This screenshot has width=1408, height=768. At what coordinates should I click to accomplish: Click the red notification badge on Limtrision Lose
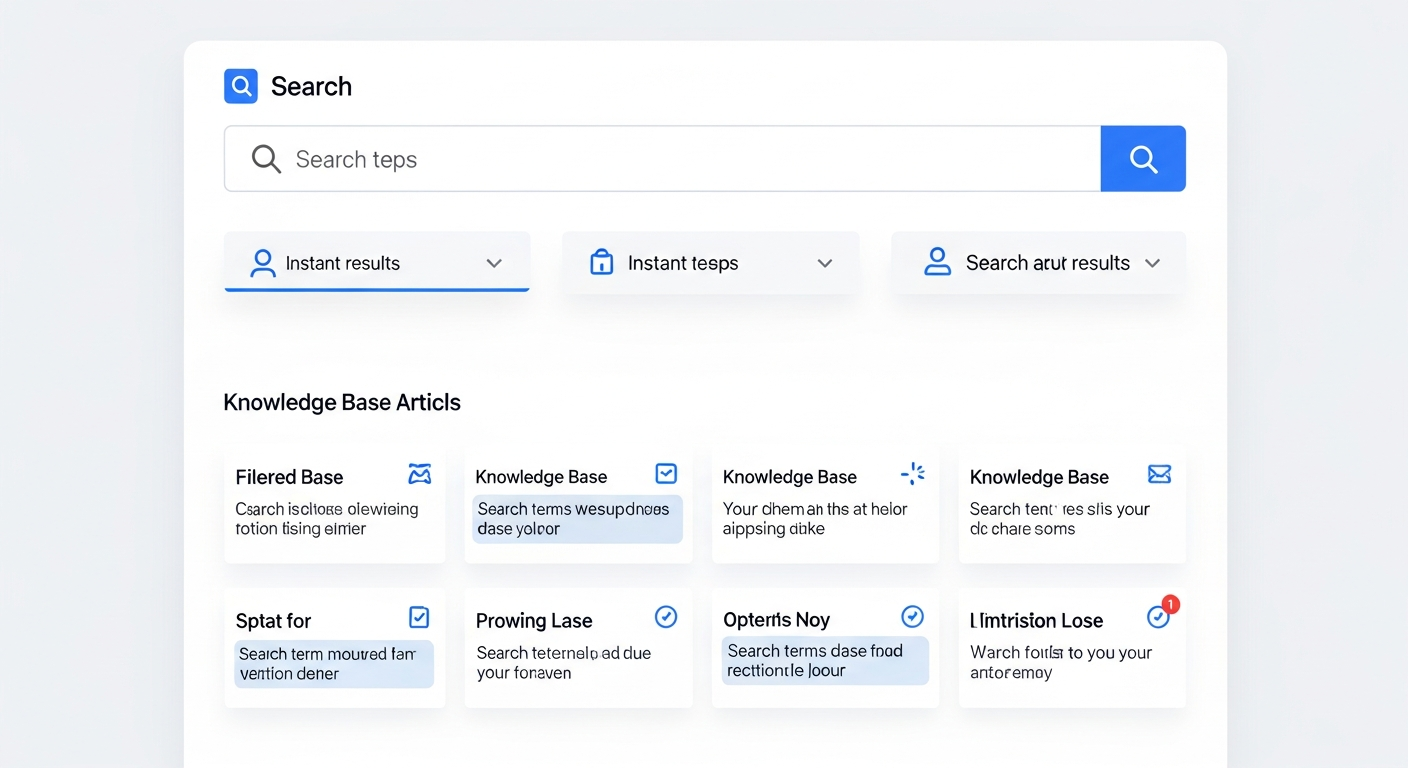pos(1170,605)
